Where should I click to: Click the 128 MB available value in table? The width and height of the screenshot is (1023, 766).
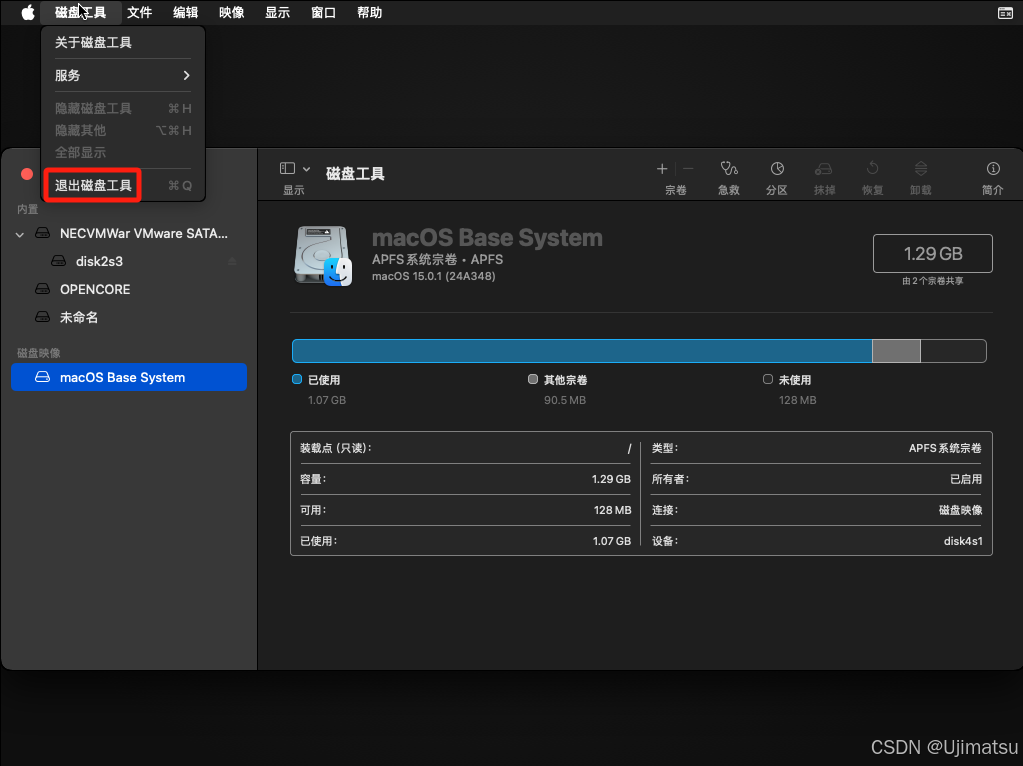[x=613, y=510]
